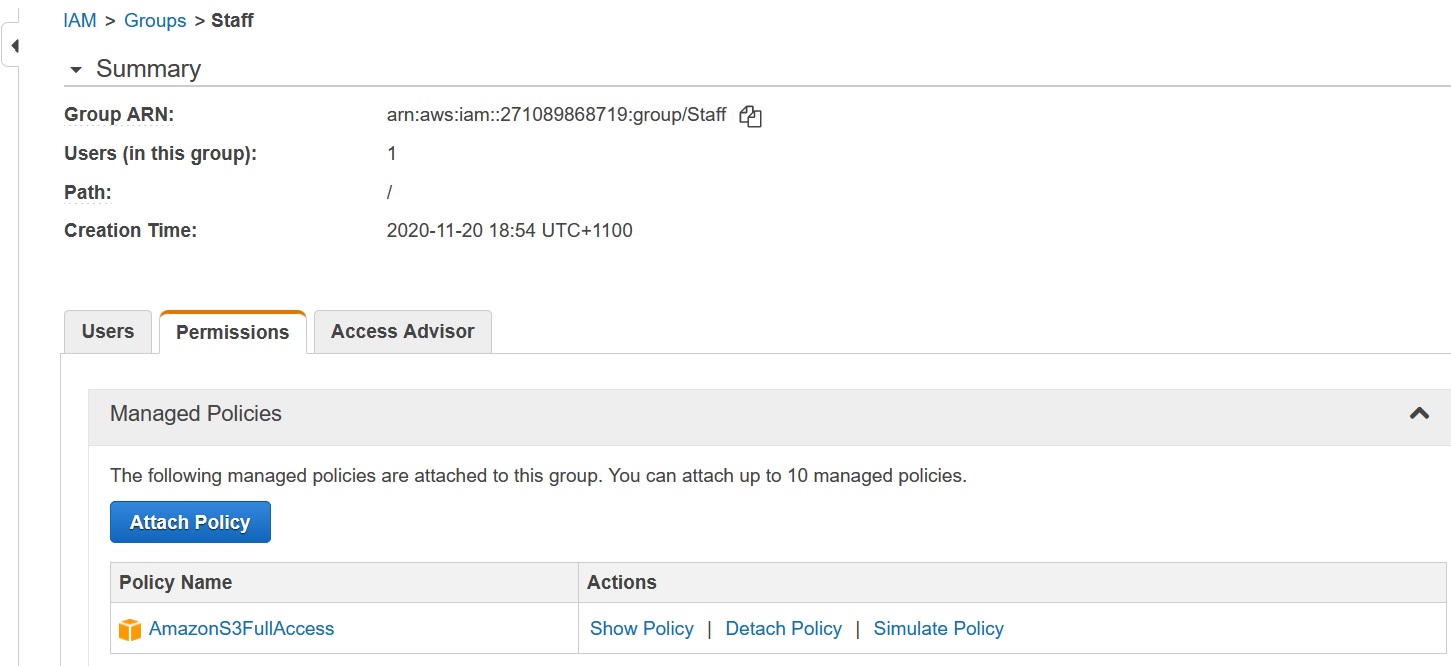The width and height of the screenshot is (1451, 666).
Task: Collapse the Summary section triangle
Action: (75, 70)
